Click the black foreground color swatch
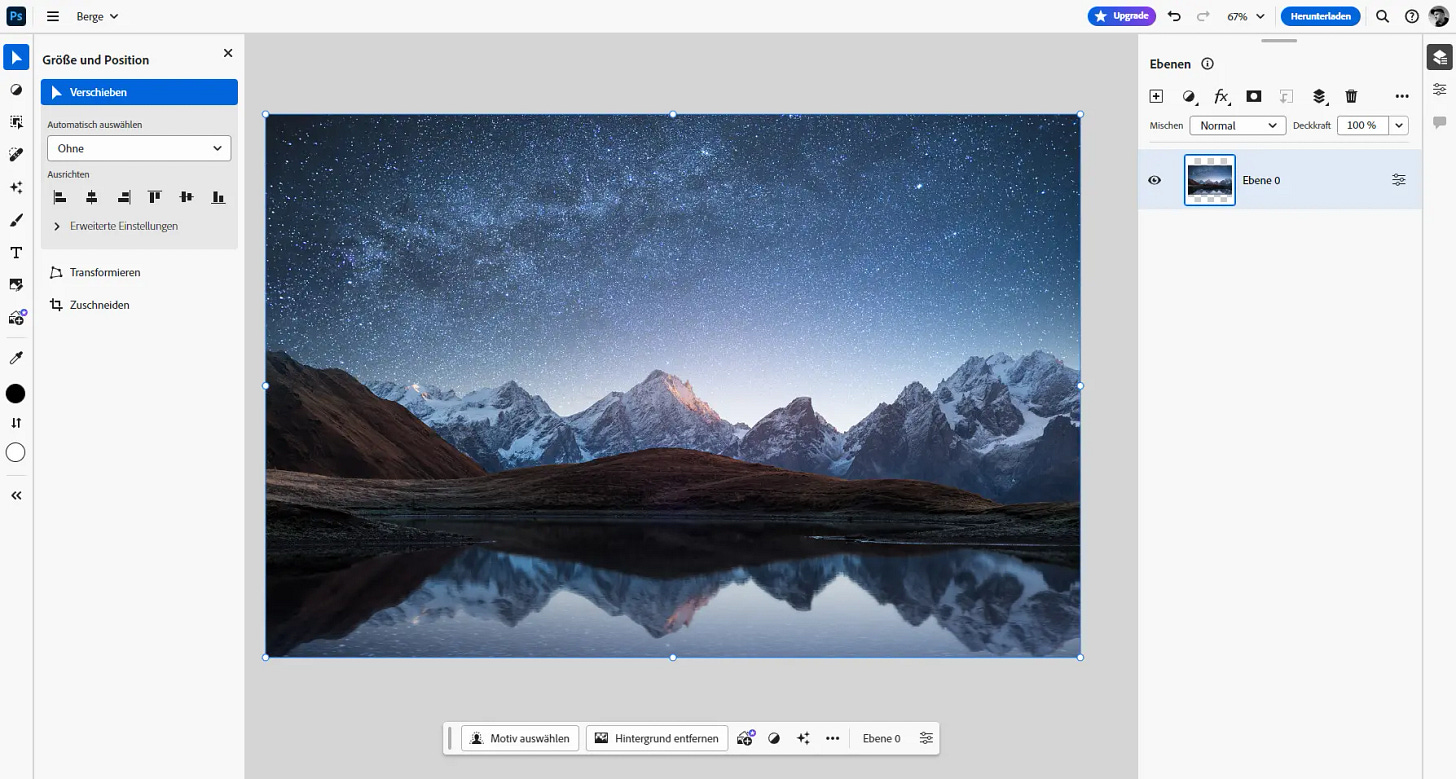Image resolution: width=1456 pixels, height=779 pixels. (x=16, y=393)
